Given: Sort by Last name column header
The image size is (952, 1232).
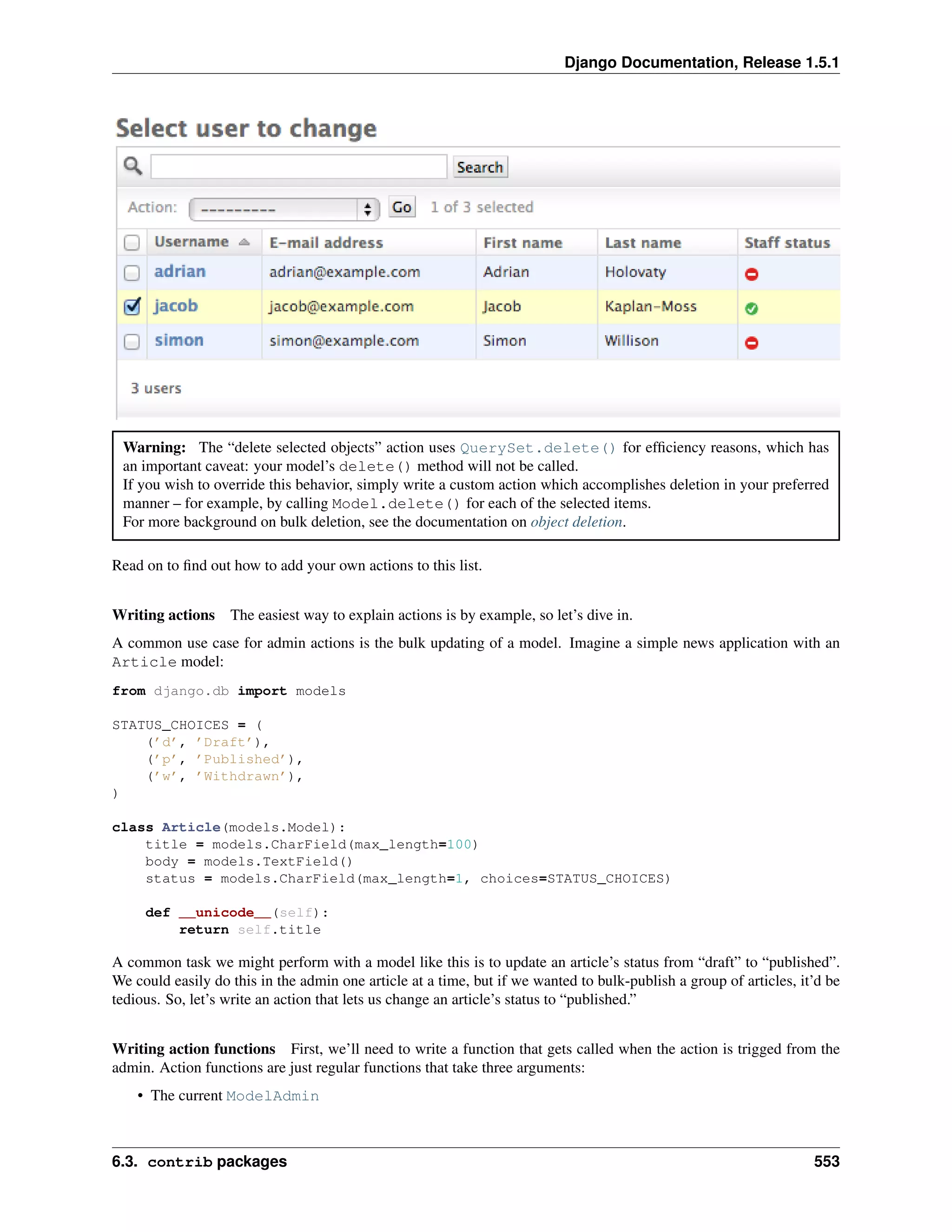Looking at the screenshot, I should point(643,243).
